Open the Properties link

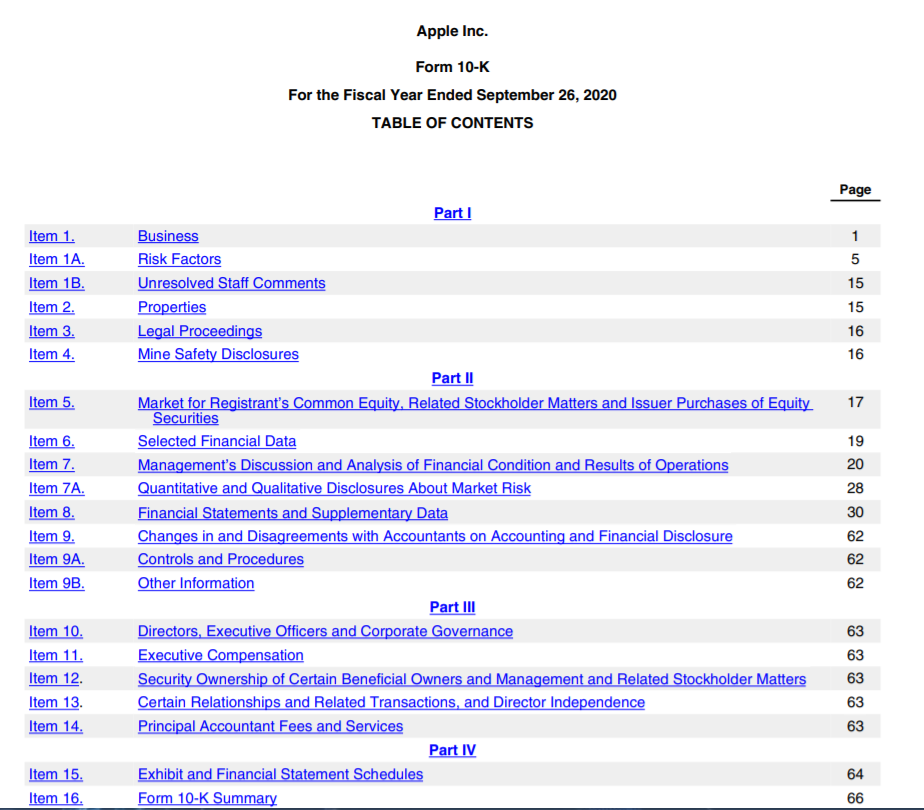pyautogui.click(x=171, y=307)
